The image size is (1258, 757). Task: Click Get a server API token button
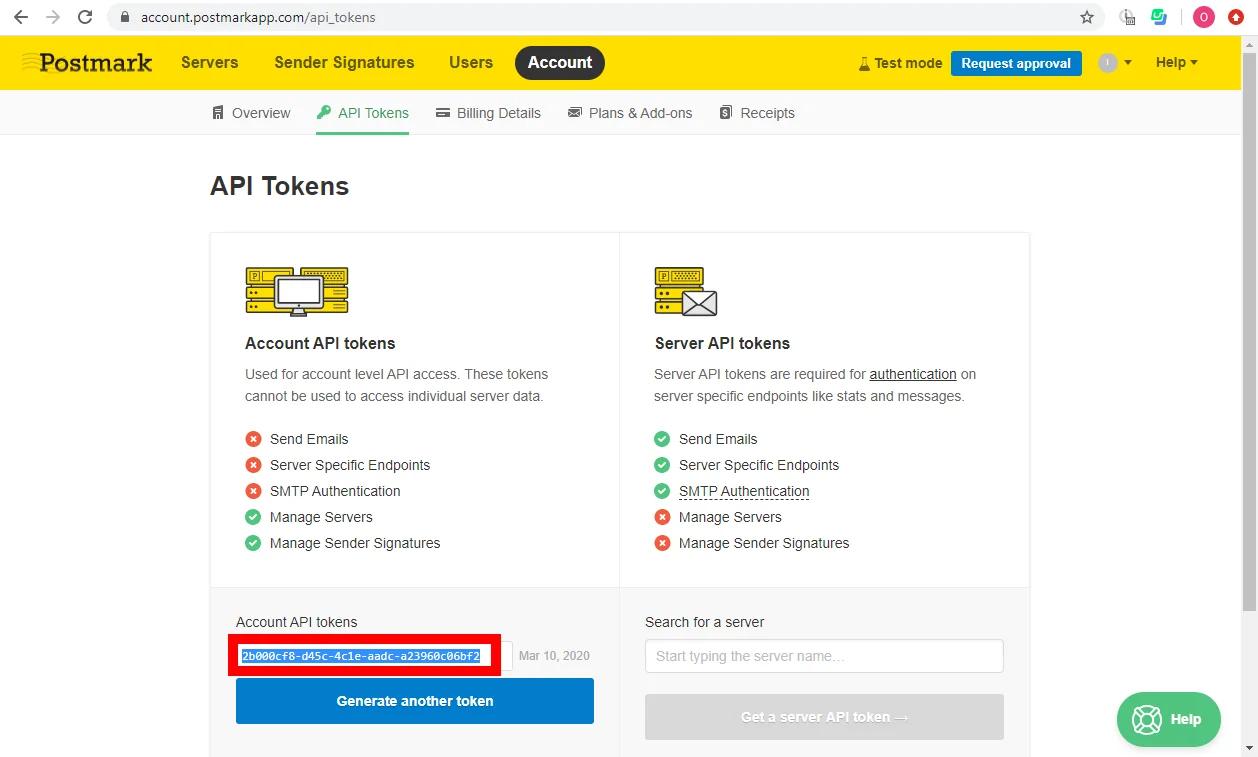[824, 717]
